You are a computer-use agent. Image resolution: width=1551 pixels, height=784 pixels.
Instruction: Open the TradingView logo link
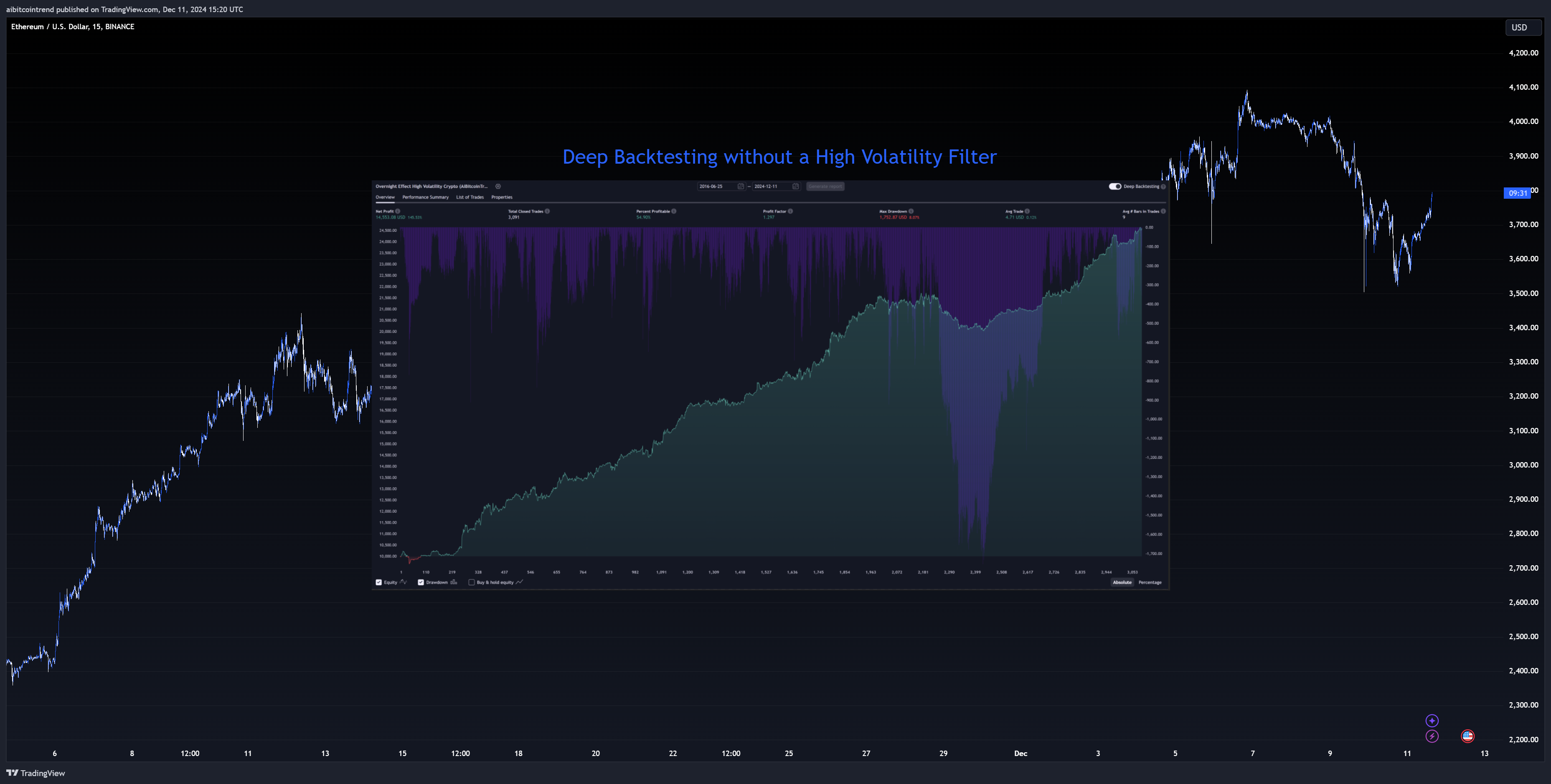[36, 773]
